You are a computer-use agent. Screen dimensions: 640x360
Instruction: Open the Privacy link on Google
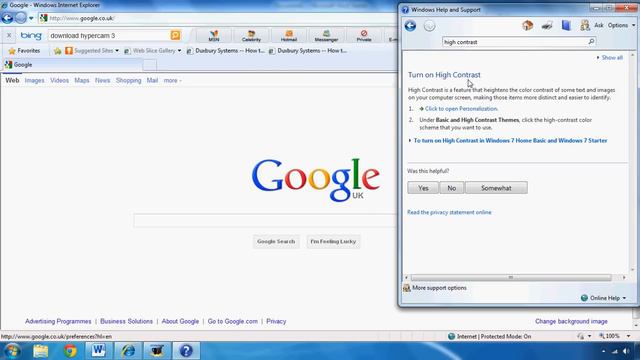[276, 321]
